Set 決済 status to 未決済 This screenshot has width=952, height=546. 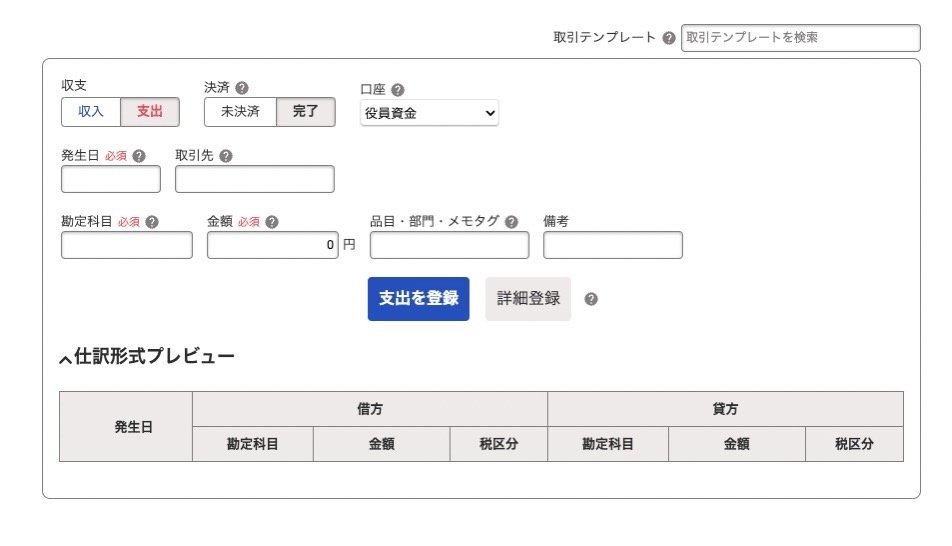pos(240,112)
